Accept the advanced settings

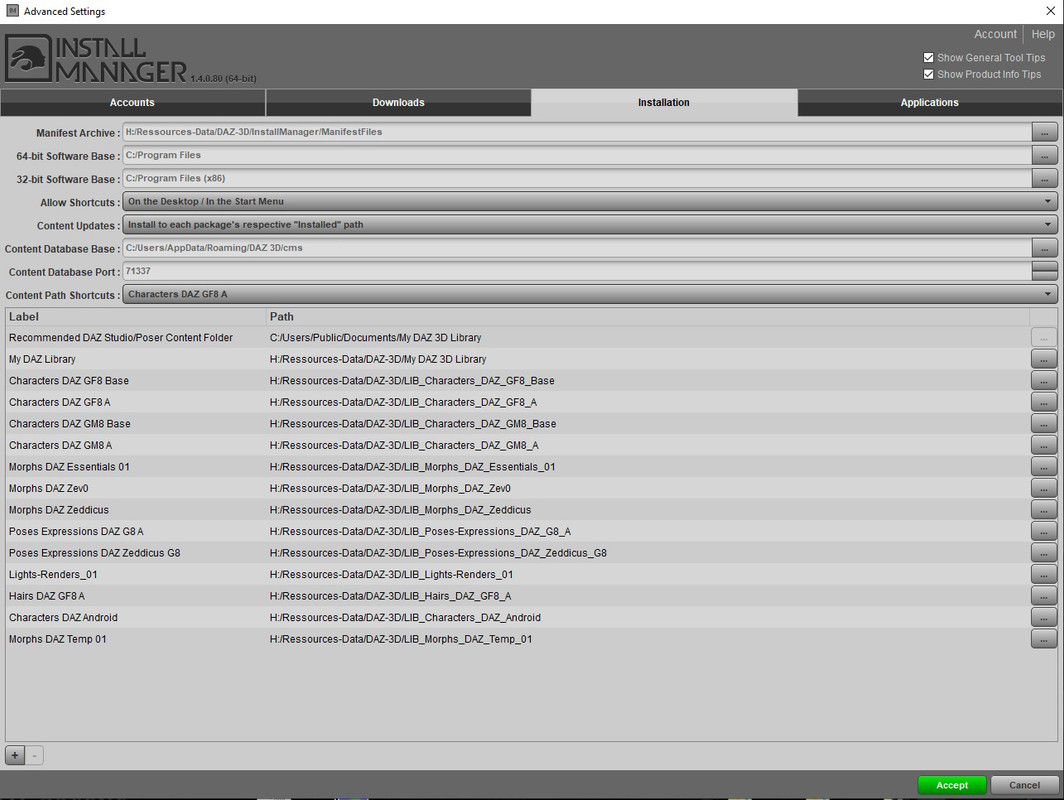pyautogui.click(x=952, y=785)
